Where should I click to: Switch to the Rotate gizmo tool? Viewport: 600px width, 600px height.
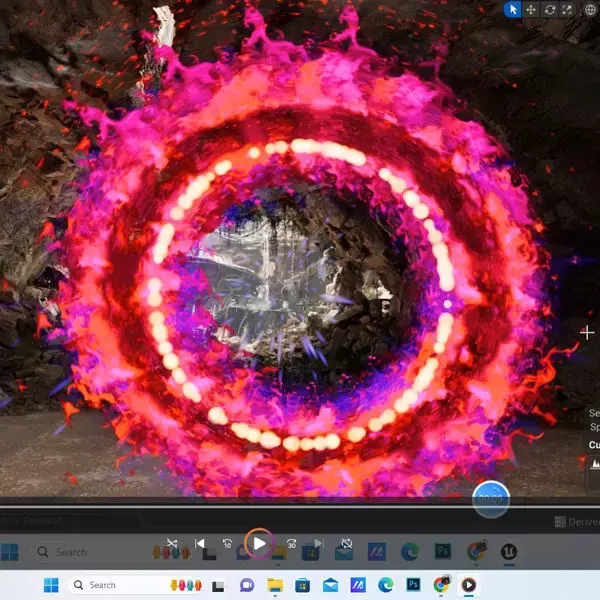[550, 10]
